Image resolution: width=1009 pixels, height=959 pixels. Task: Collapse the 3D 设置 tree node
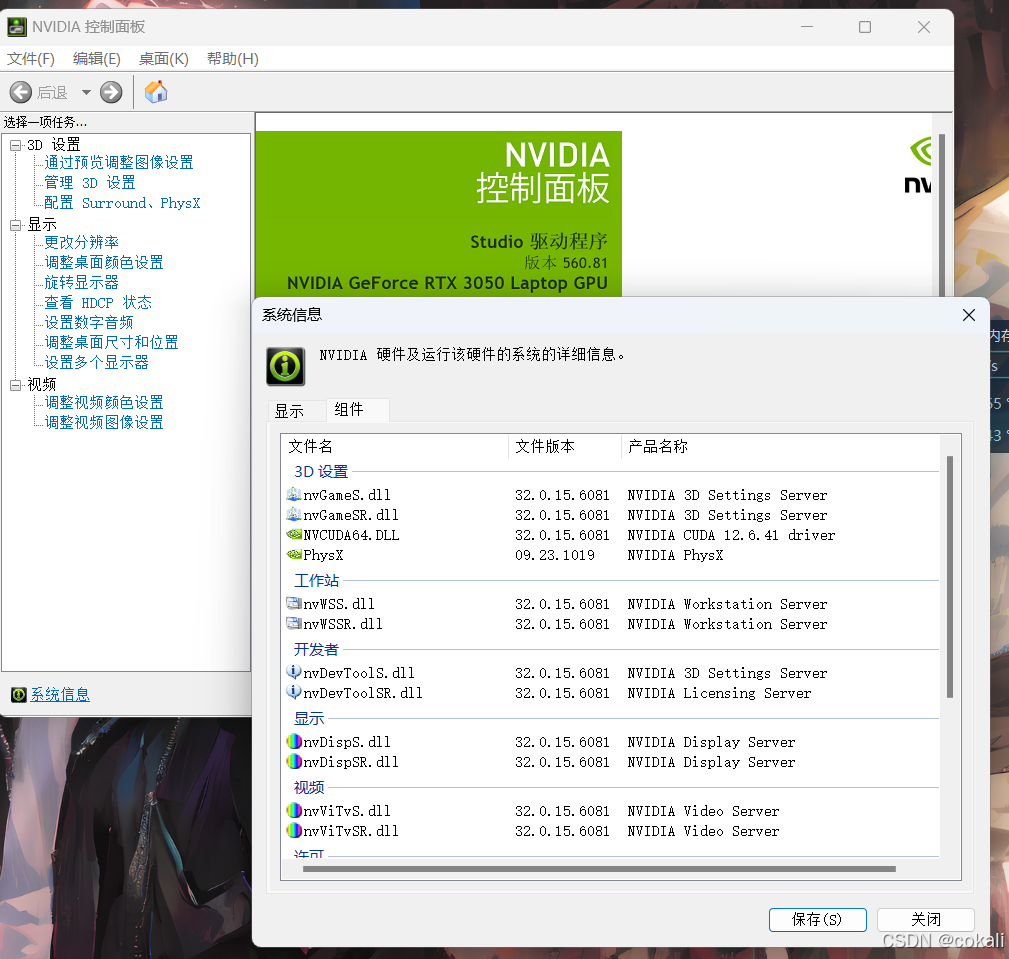click(15, 145)
